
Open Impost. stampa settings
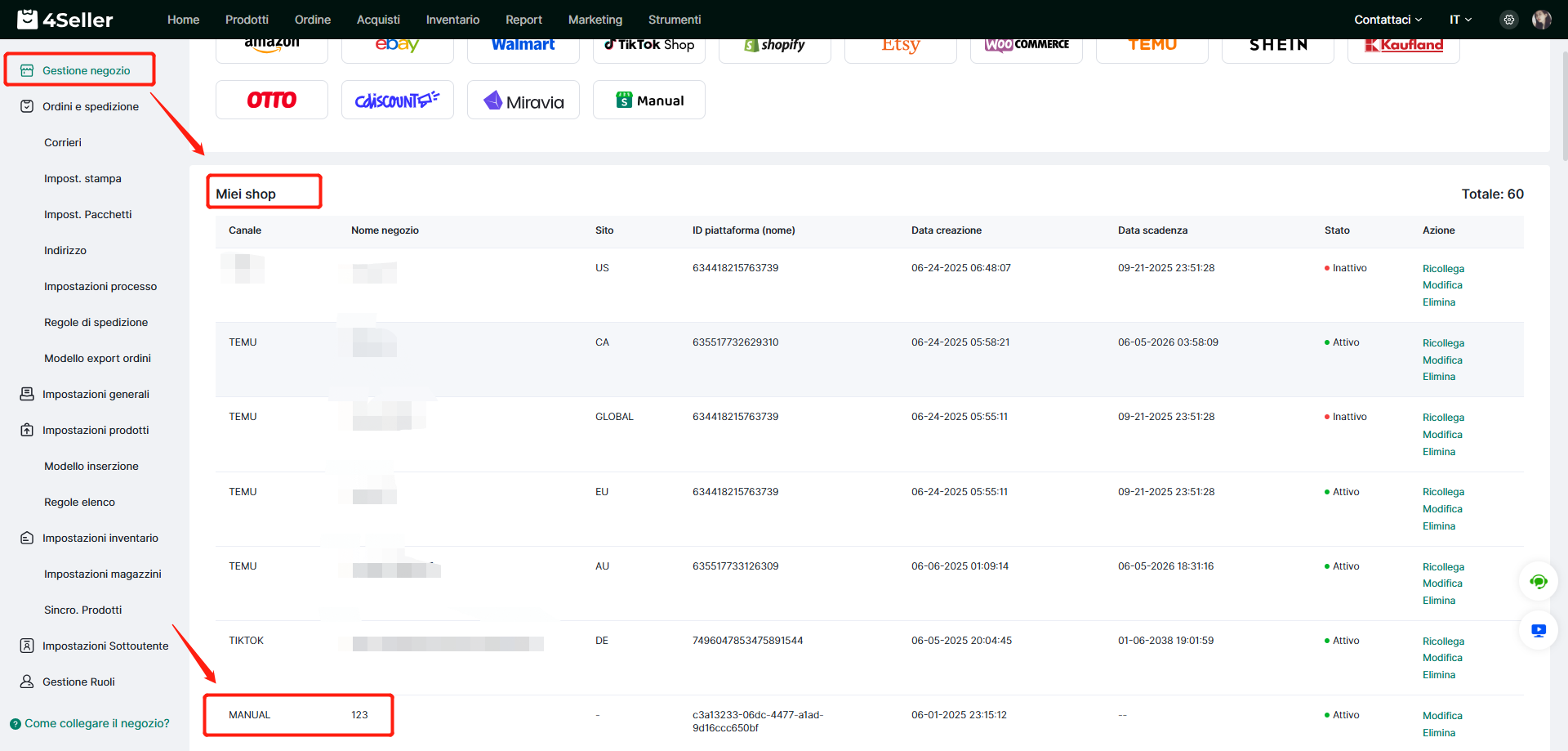(82, 178)
